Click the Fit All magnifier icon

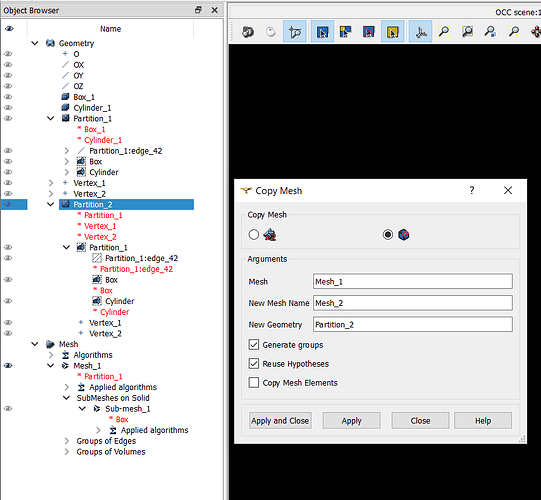(443, 32)
